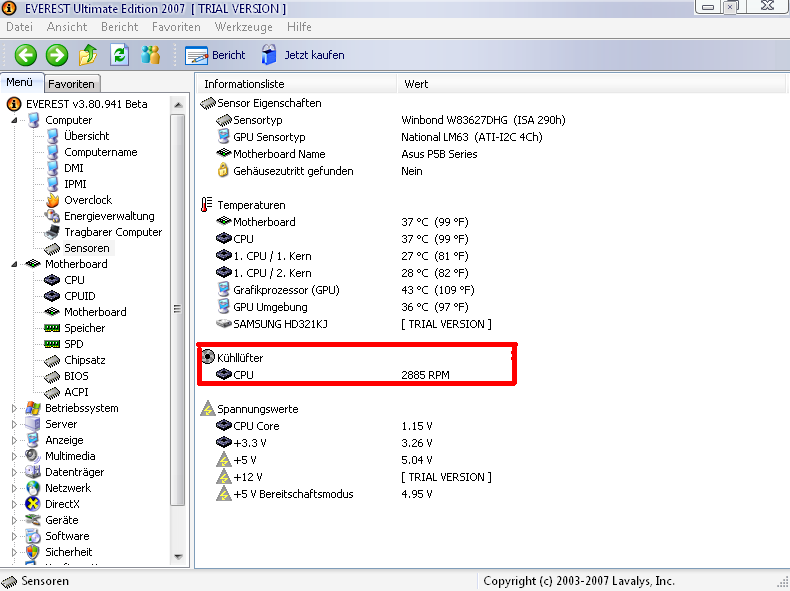The image size is (790, 591).
Task: Collapse the Computer tree node
Action: tap(14, 120)
